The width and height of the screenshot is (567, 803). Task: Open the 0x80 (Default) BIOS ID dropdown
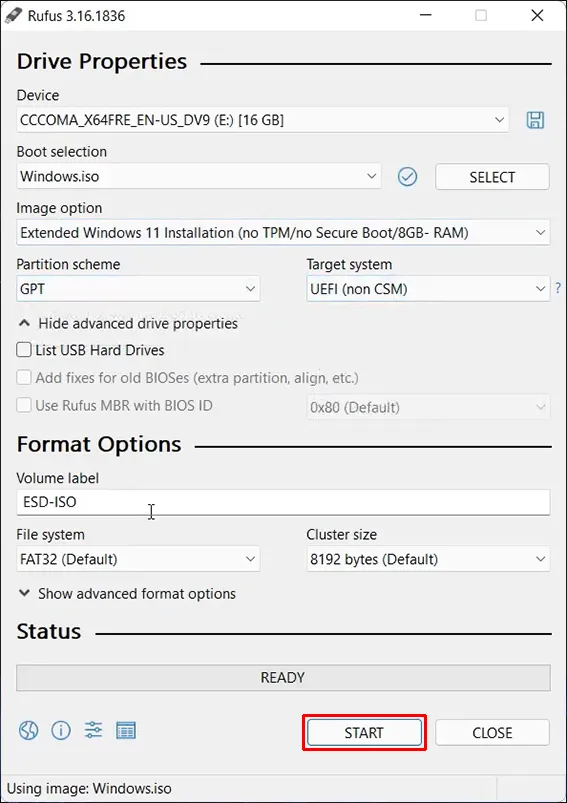[428, 408]
